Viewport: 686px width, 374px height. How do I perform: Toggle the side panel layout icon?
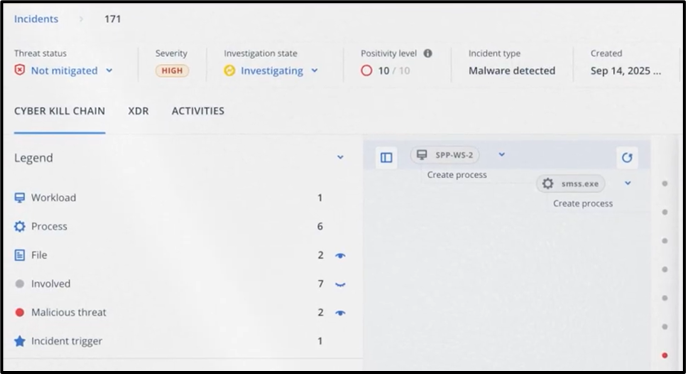pyautogui.click(x=386, y=157)
